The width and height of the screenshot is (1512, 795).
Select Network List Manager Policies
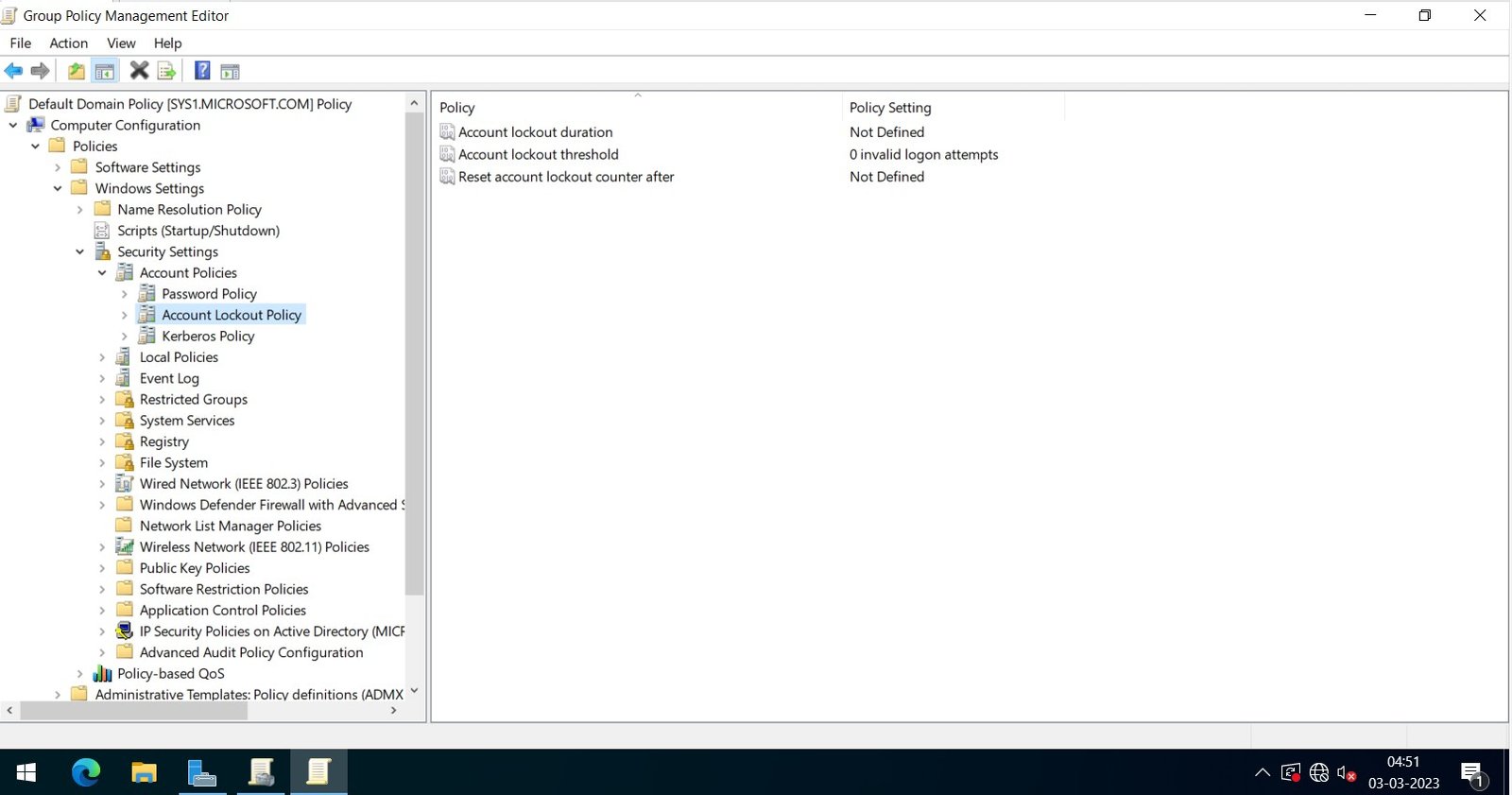231,526
